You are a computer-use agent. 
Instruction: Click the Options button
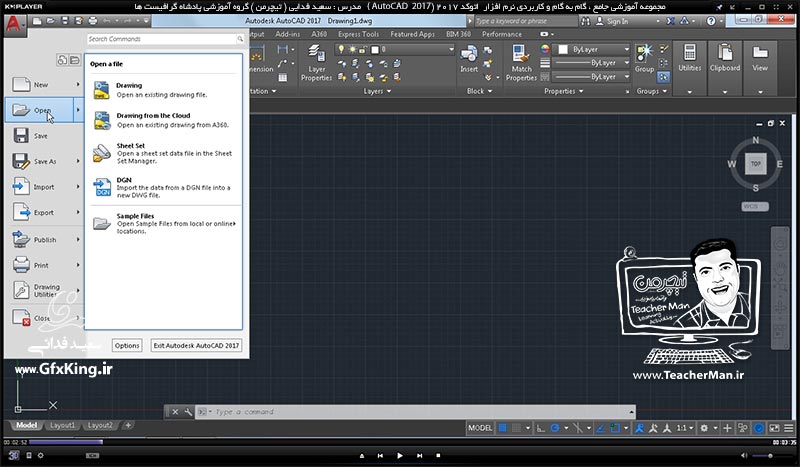[x=127, y=346]
